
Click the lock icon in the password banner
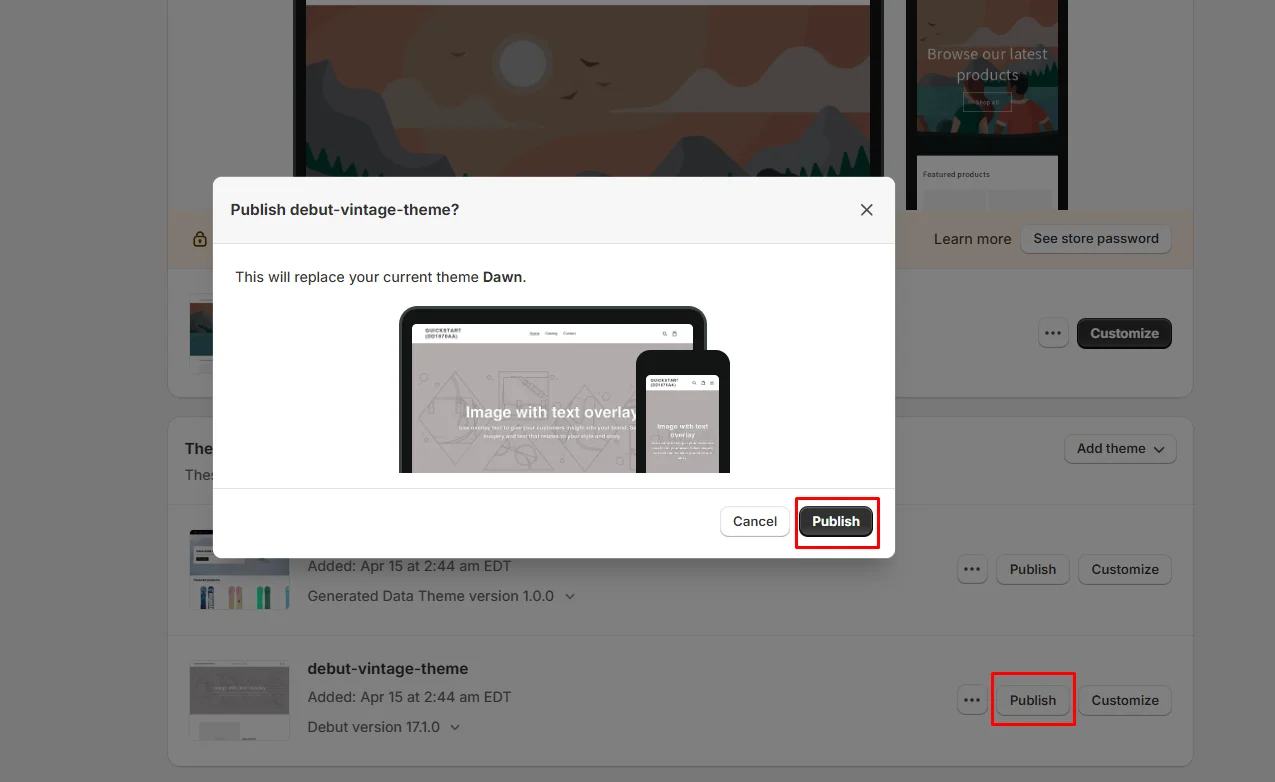(x=200, y=239)
